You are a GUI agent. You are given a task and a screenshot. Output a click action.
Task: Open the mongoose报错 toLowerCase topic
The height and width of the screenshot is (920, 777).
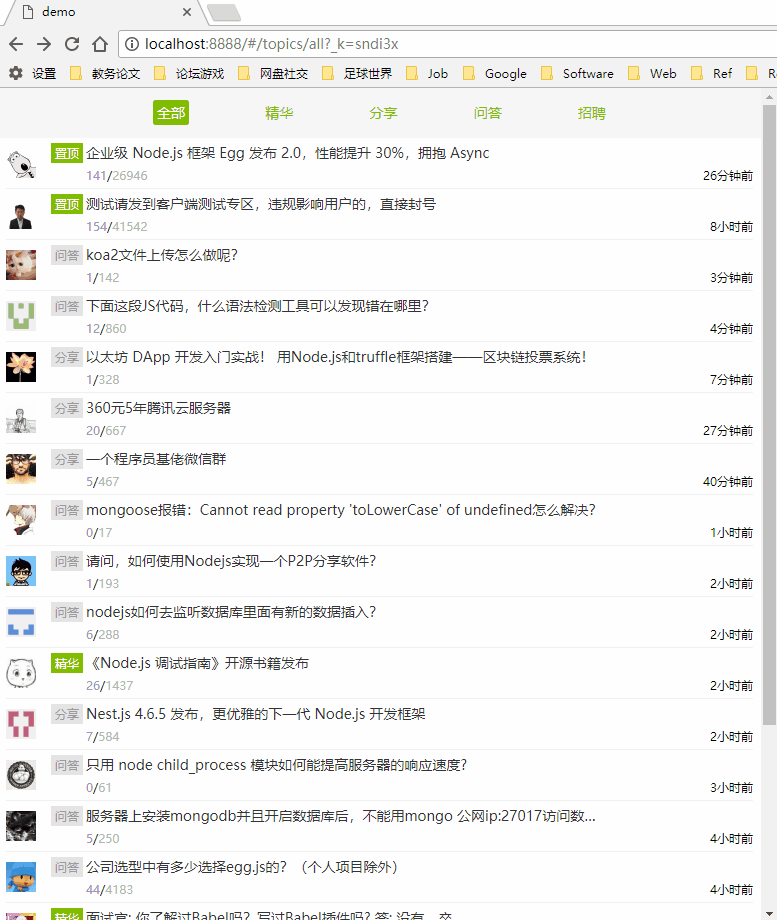341,510
